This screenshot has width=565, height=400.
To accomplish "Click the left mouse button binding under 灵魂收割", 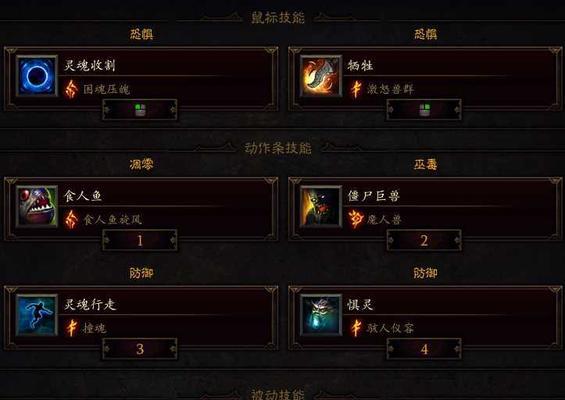I will point(140,110).
